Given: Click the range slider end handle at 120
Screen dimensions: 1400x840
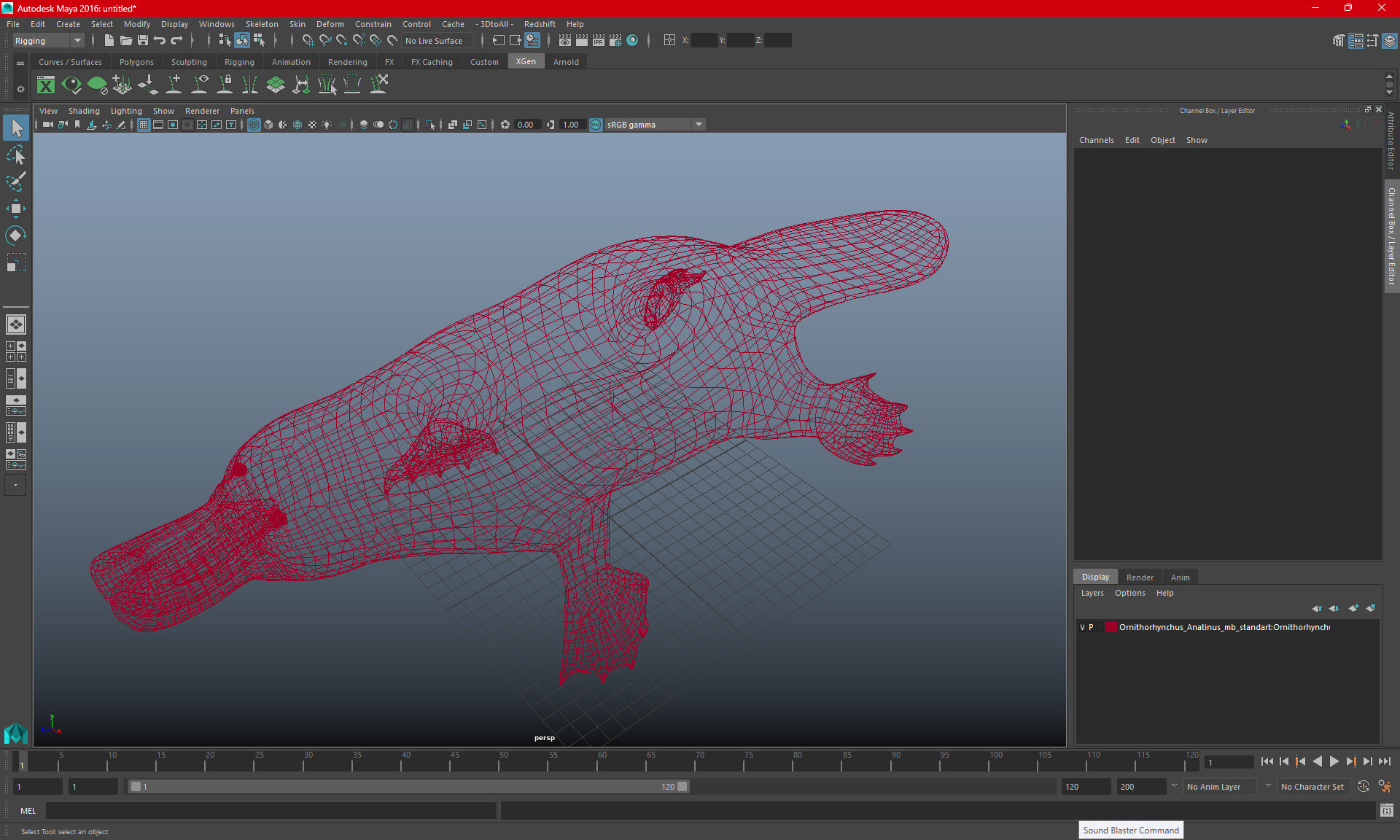Looking at the screenshot, I should tap(682, 787).
